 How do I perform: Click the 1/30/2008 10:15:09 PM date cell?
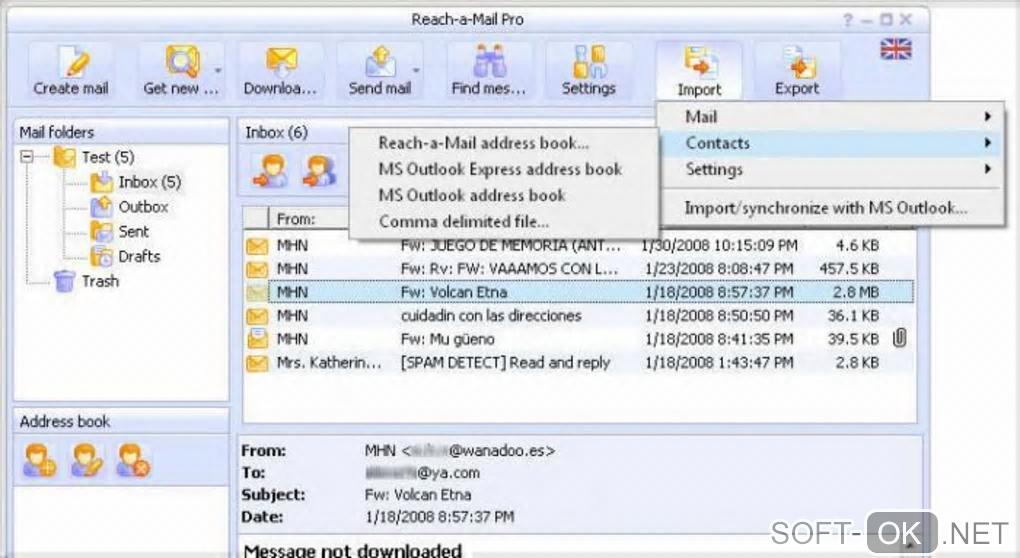pyautogui.click(x=719, y=246)
